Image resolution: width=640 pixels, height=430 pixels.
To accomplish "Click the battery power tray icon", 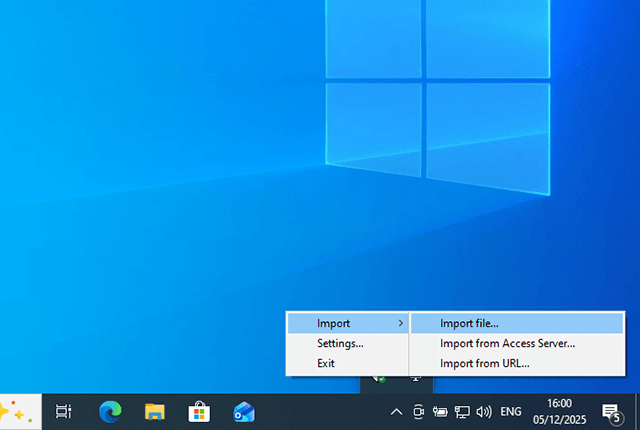I will click(440, 411).
